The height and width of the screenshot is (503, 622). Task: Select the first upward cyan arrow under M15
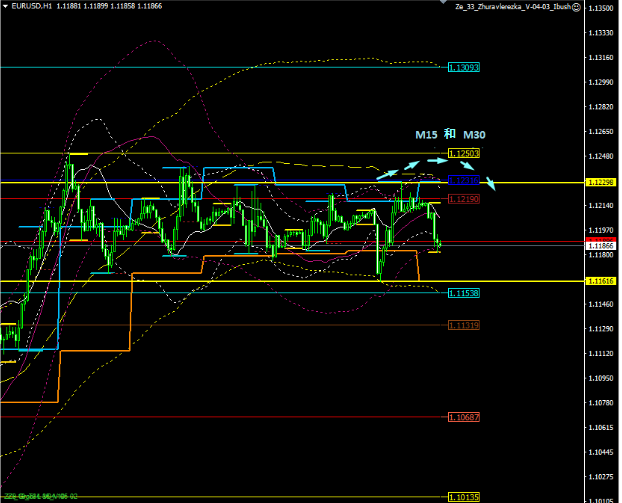(x=387, y=173)
